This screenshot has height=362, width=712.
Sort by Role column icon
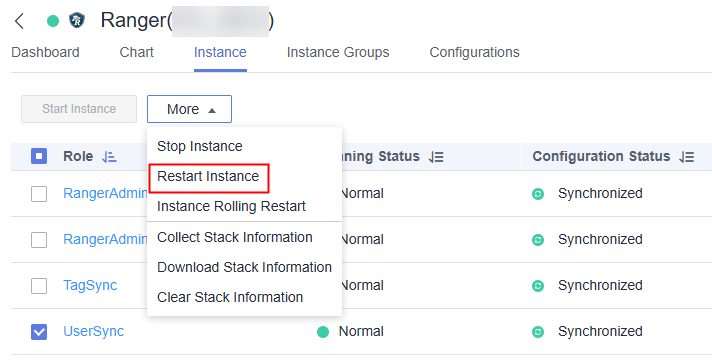(109, 157)
